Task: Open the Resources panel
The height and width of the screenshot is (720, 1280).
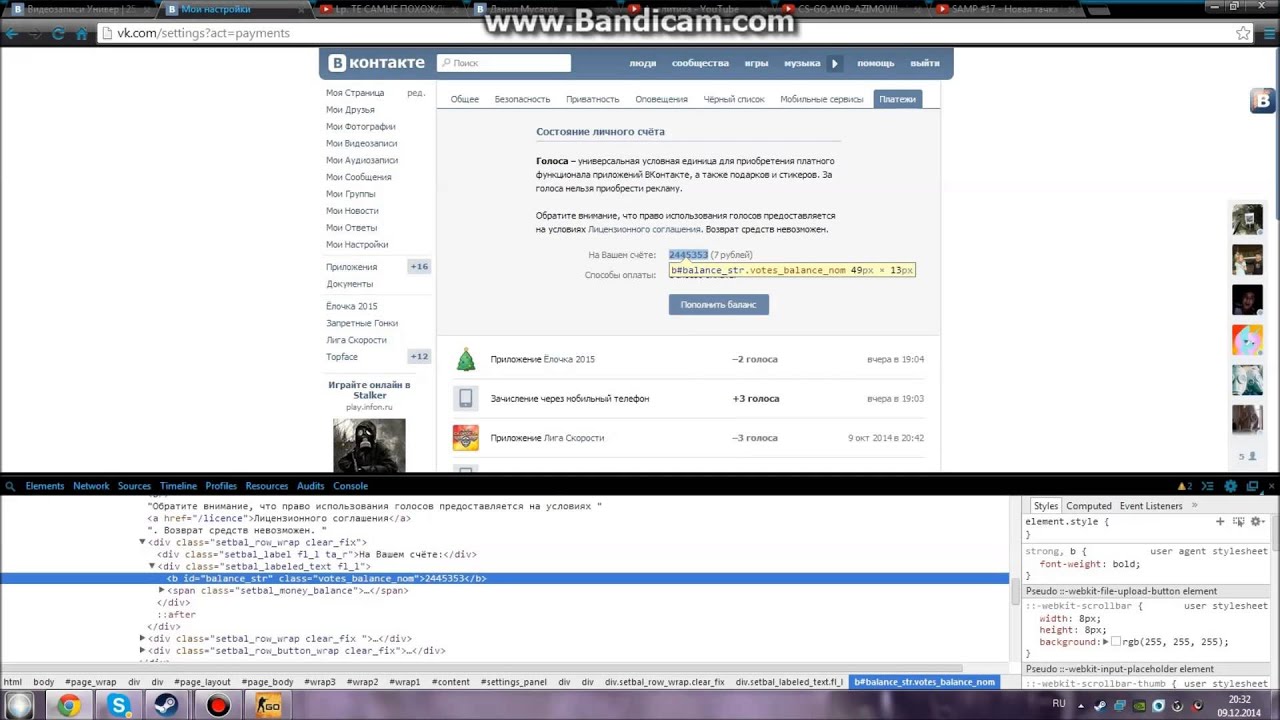Action: pyautogui.click(x=267, y=486)
